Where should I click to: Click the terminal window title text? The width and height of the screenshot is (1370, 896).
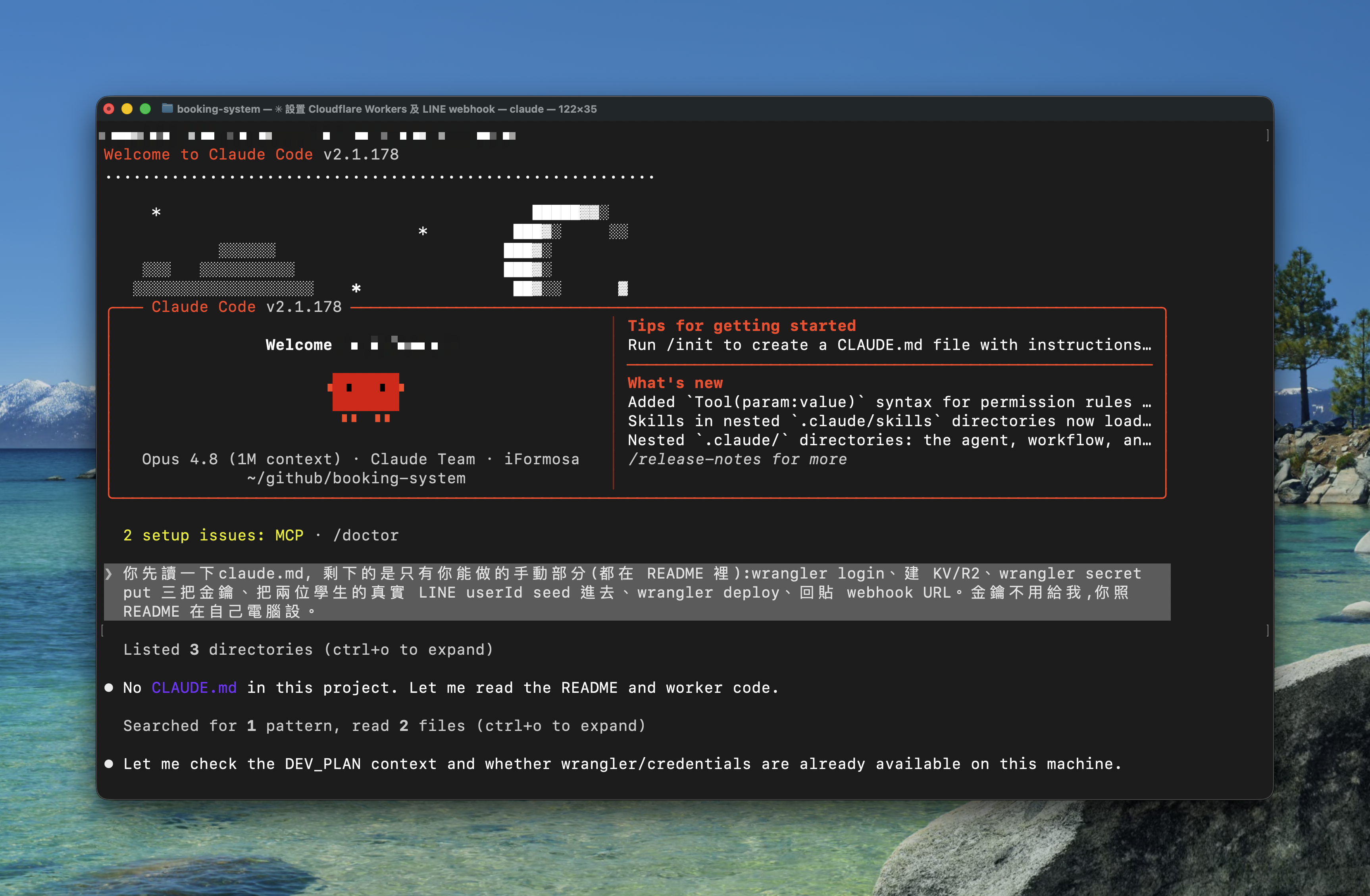[x=386, y=109]
